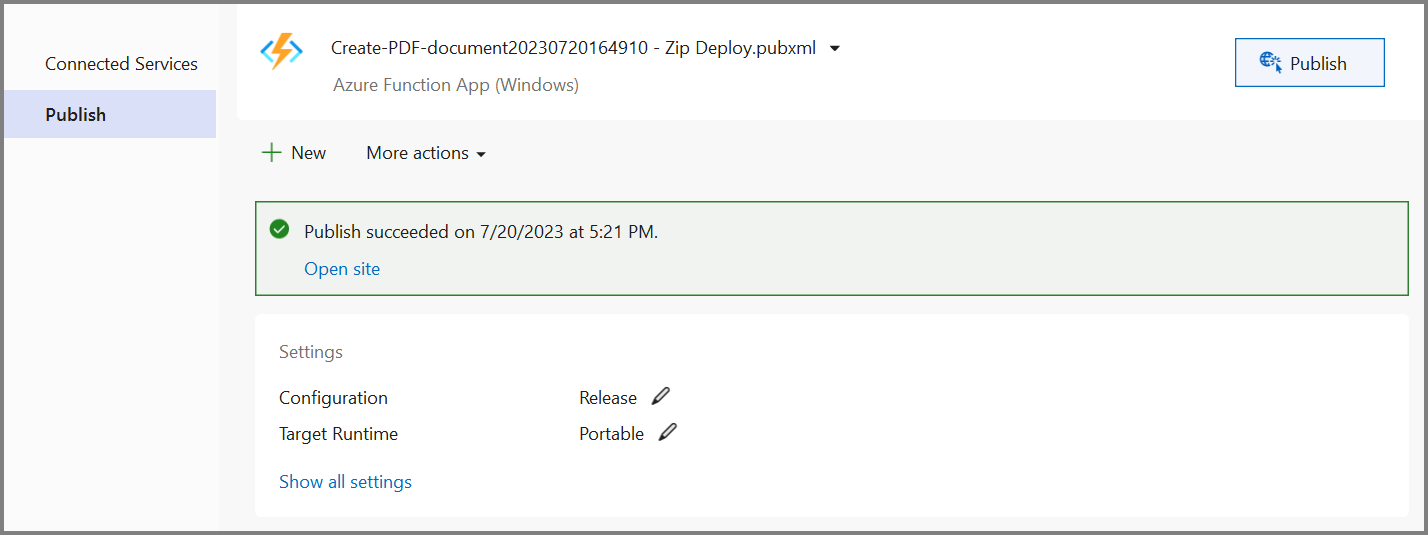Expand the publish profile dropdown arrow

(x=835, y=48)
